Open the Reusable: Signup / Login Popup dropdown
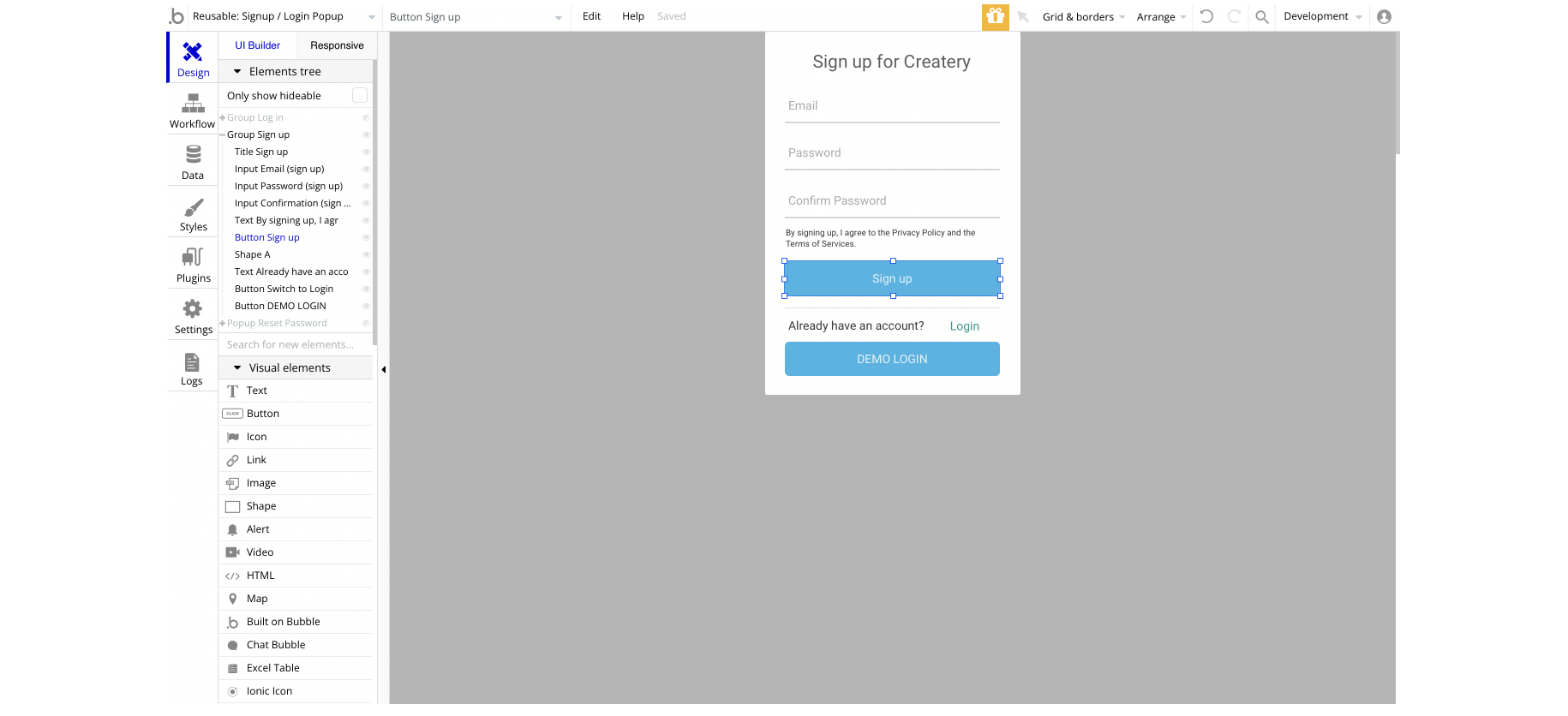This screenshot has width=1568, height=716. pyautogui.click(x=284, y=16)
